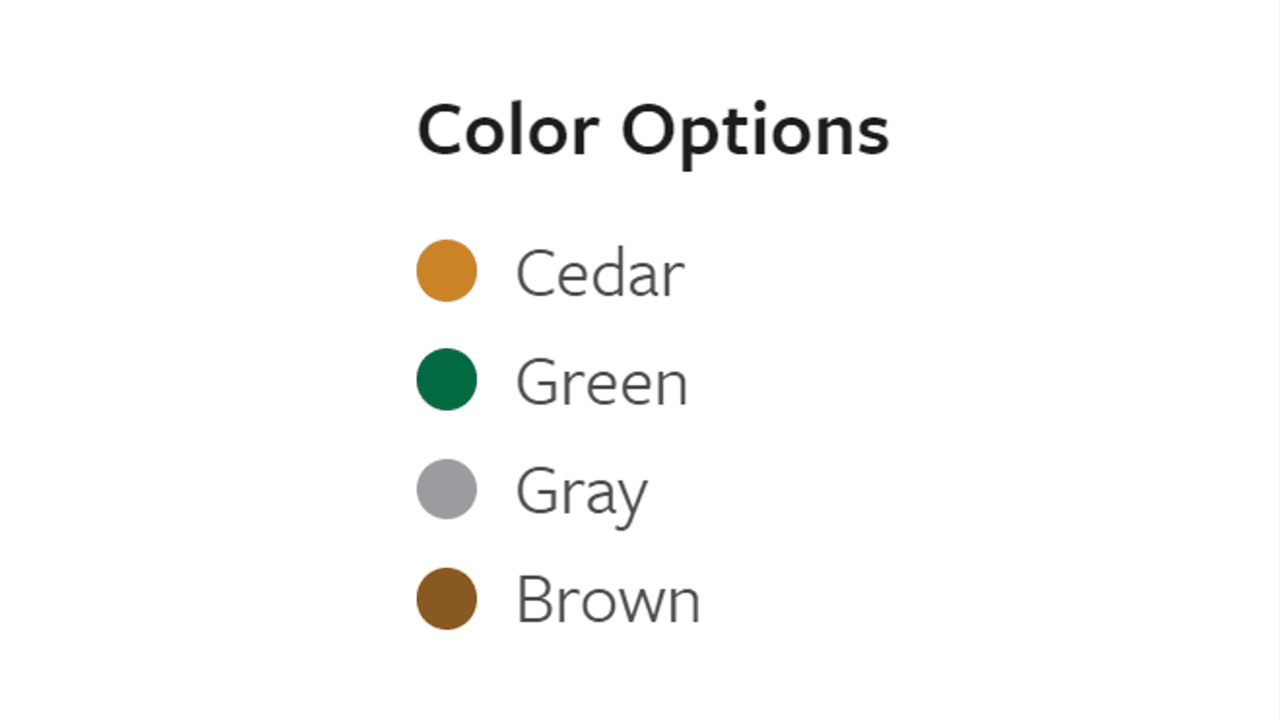Click the Brown text label
Viewport: 1280px width, 720px height.
[x=608, y=601]
